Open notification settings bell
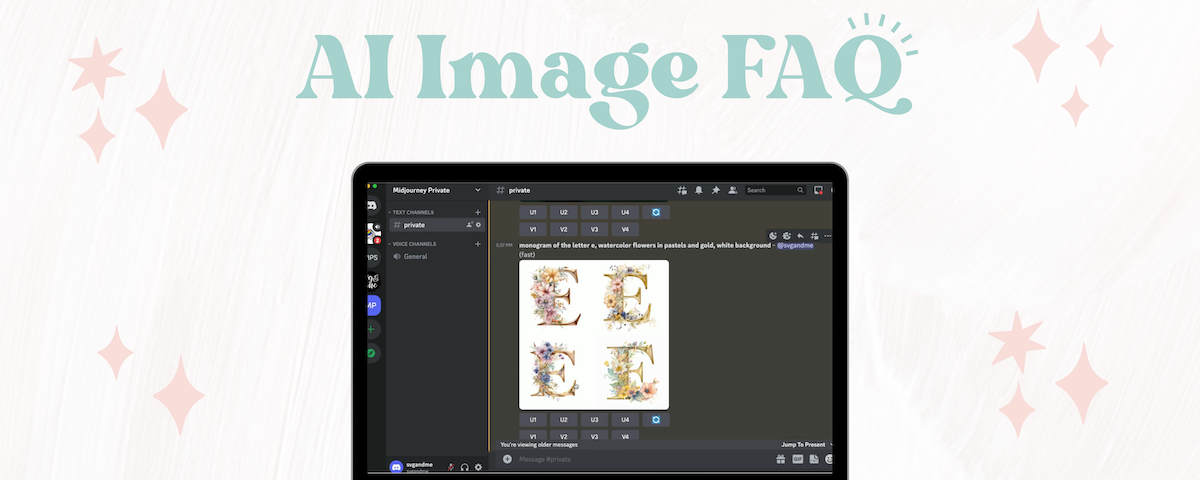Image resolution: width=1200 pixels, height=480 pixels. (699, 189)
